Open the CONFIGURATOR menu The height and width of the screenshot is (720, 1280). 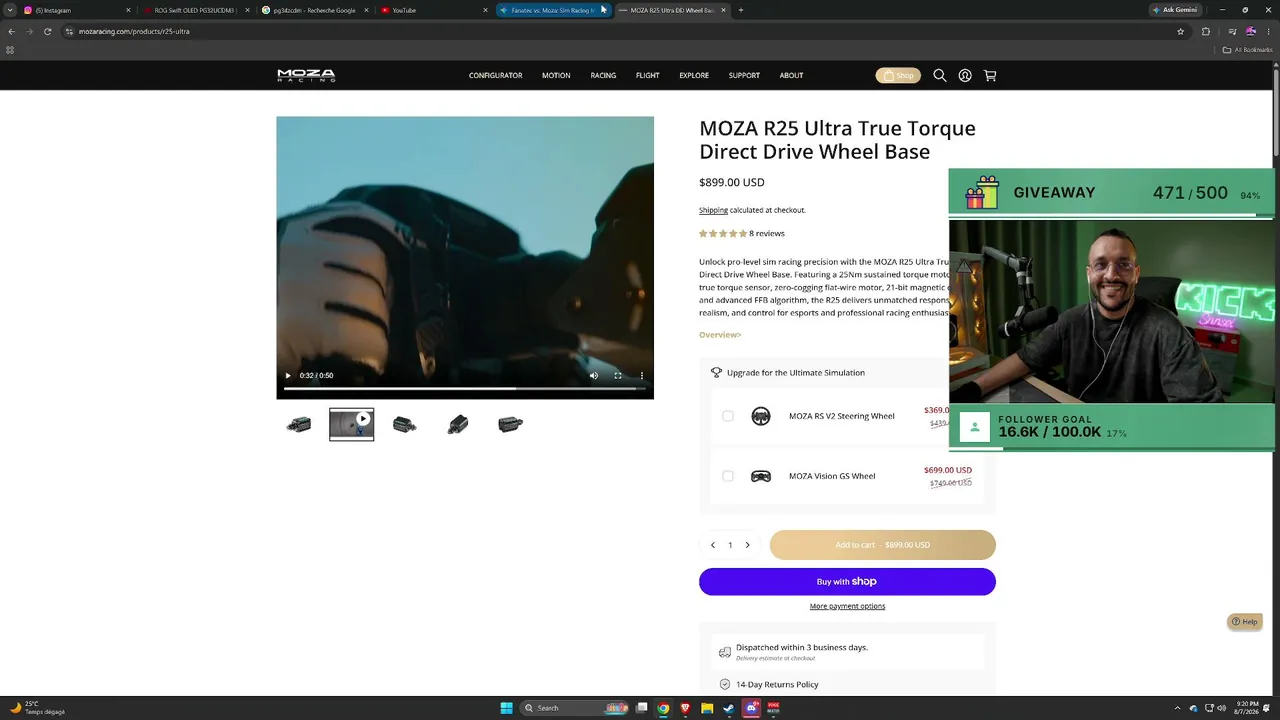(x=496, y=75)
